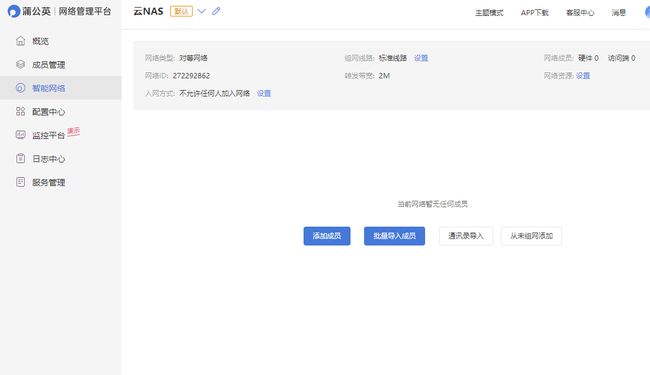Click the 从未组网添加 button
The width and height of the screenshot is (650, 375).
[x=531, y=236]
